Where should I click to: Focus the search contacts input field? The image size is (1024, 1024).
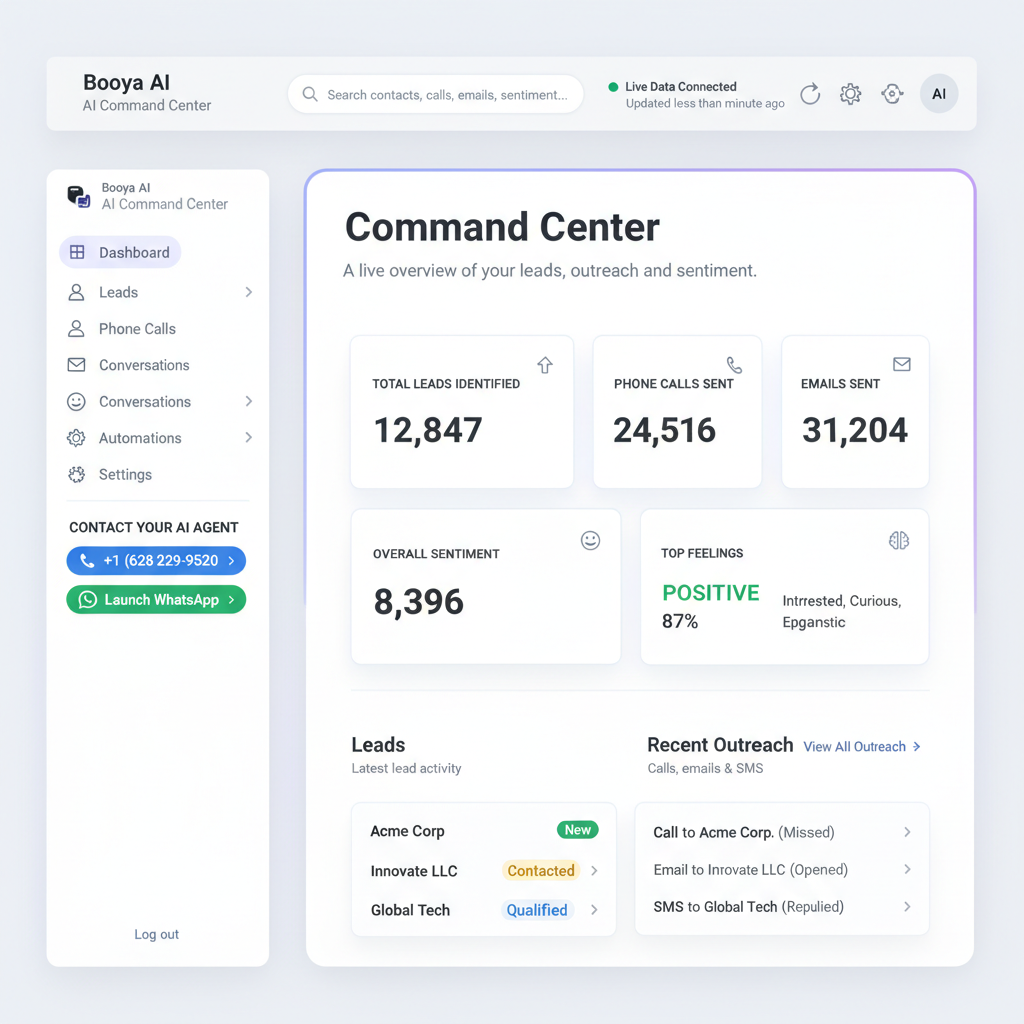pyautogui.click(x=436, y=94)
